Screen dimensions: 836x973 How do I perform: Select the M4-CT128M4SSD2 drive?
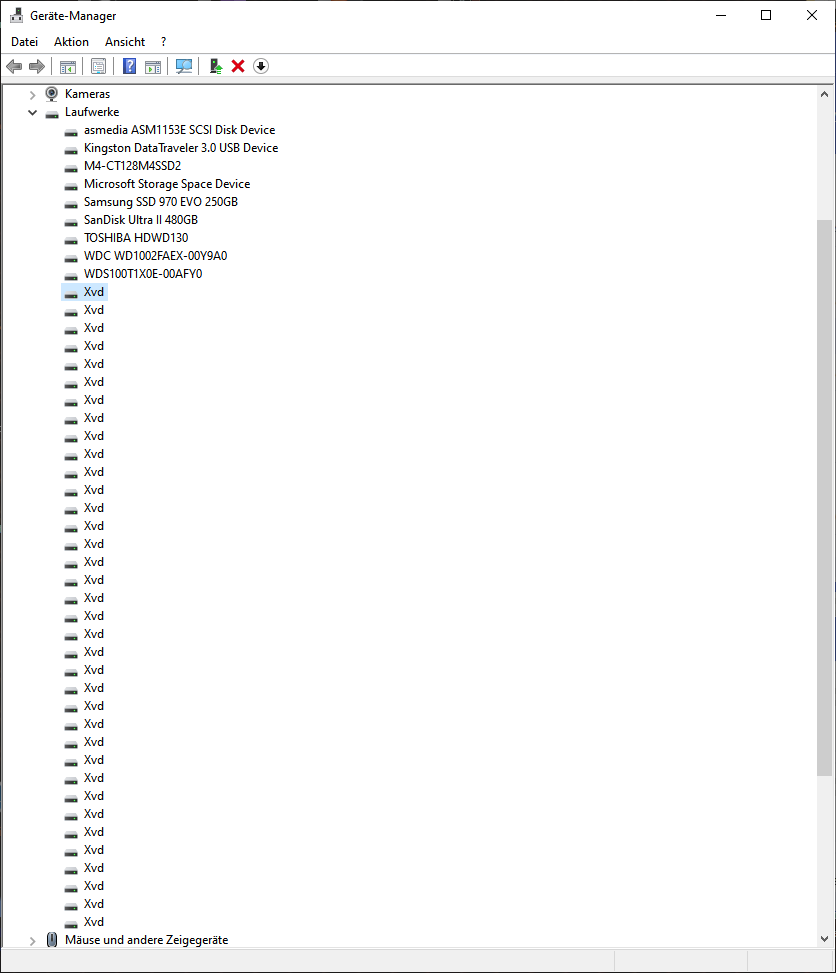click(x=132, y=166)
